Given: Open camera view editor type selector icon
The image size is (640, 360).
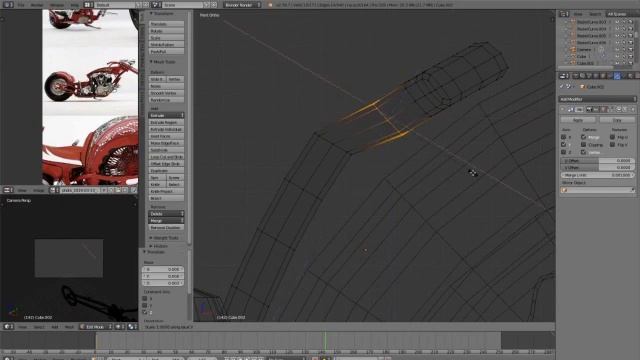Looking at the screenshot, I should (x=8, y=327).
